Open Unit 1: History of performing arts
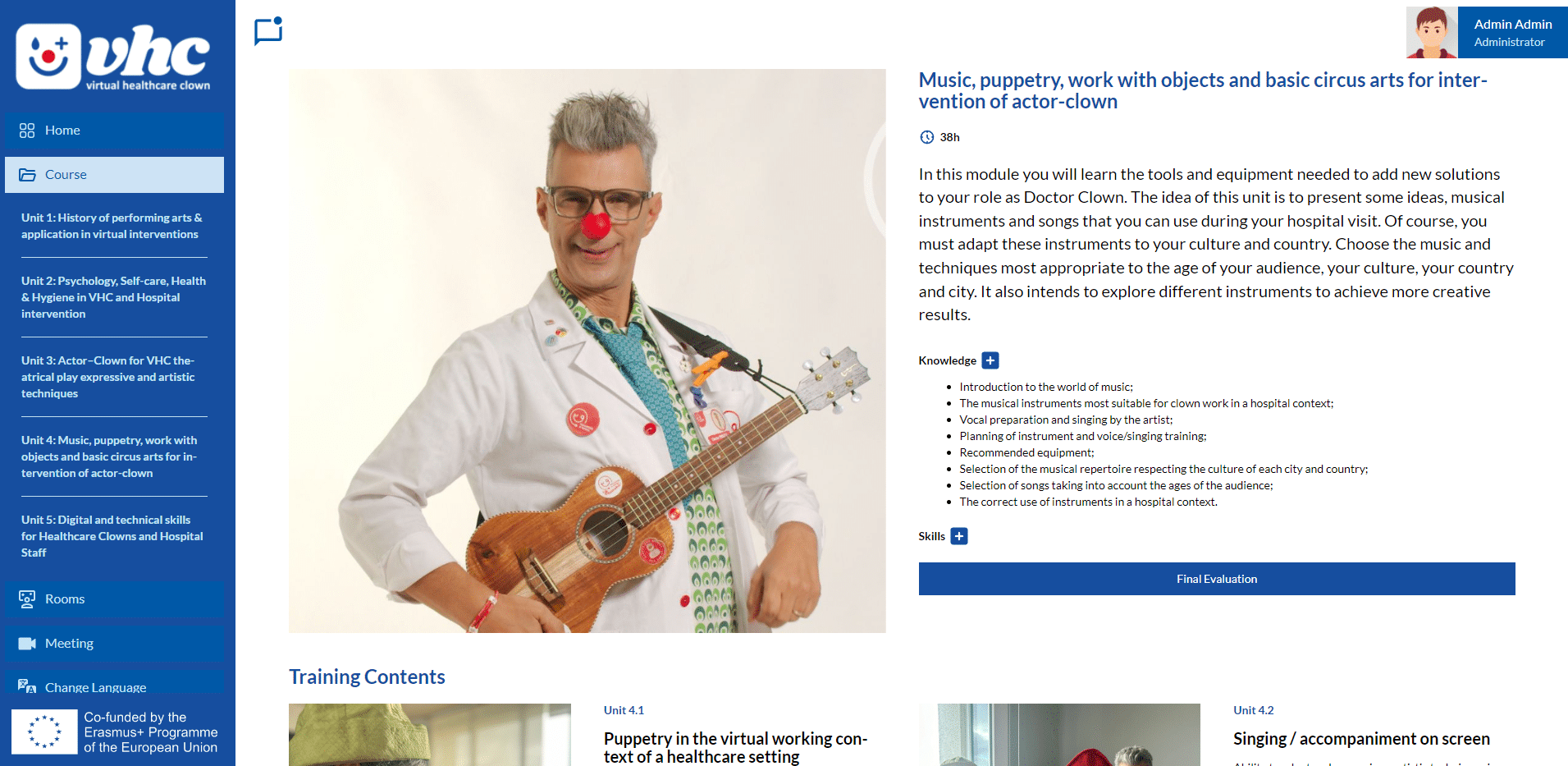 112,226
